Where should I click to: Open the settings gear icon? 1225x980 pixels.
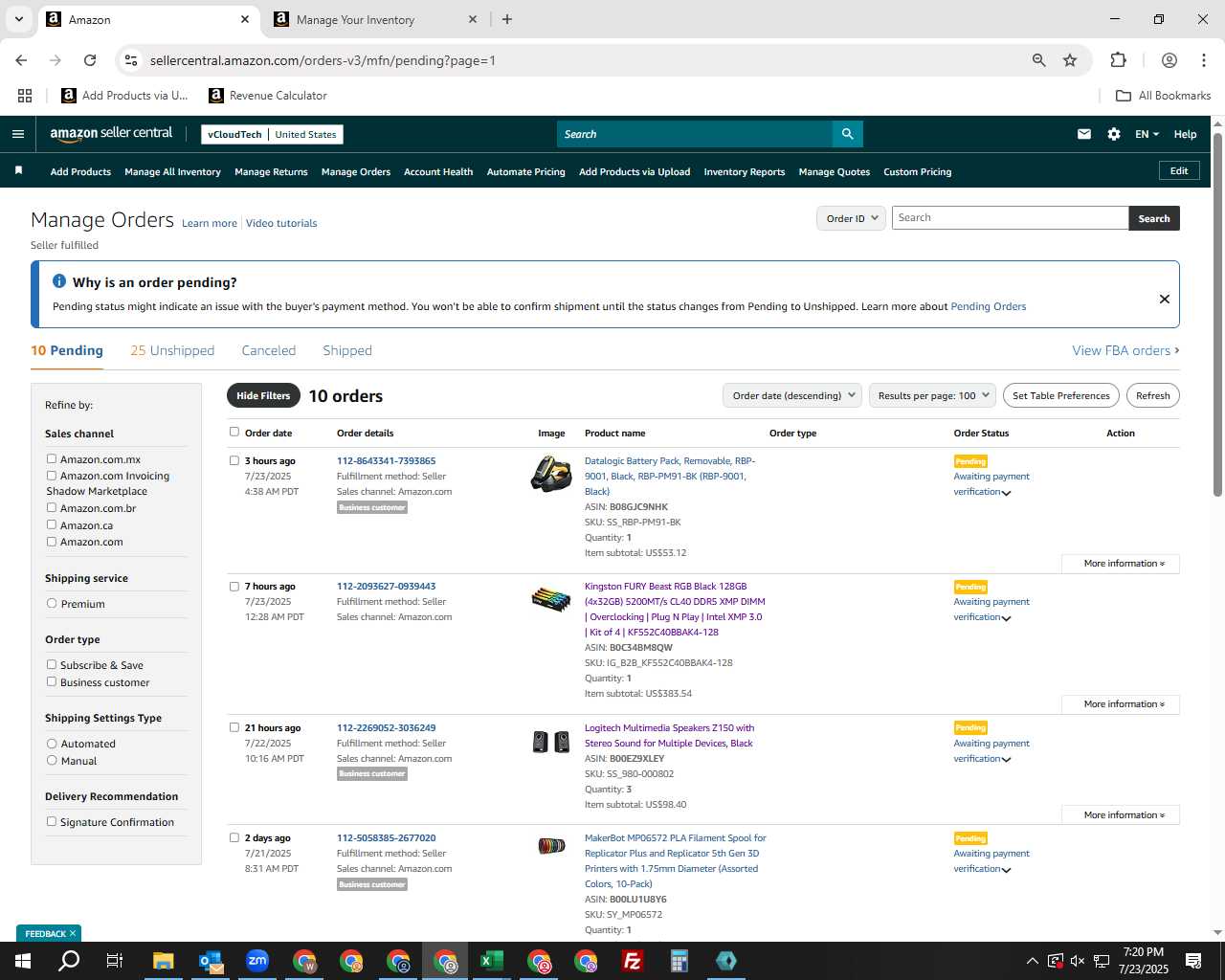pyautogui.click(x=1113, y=134)
